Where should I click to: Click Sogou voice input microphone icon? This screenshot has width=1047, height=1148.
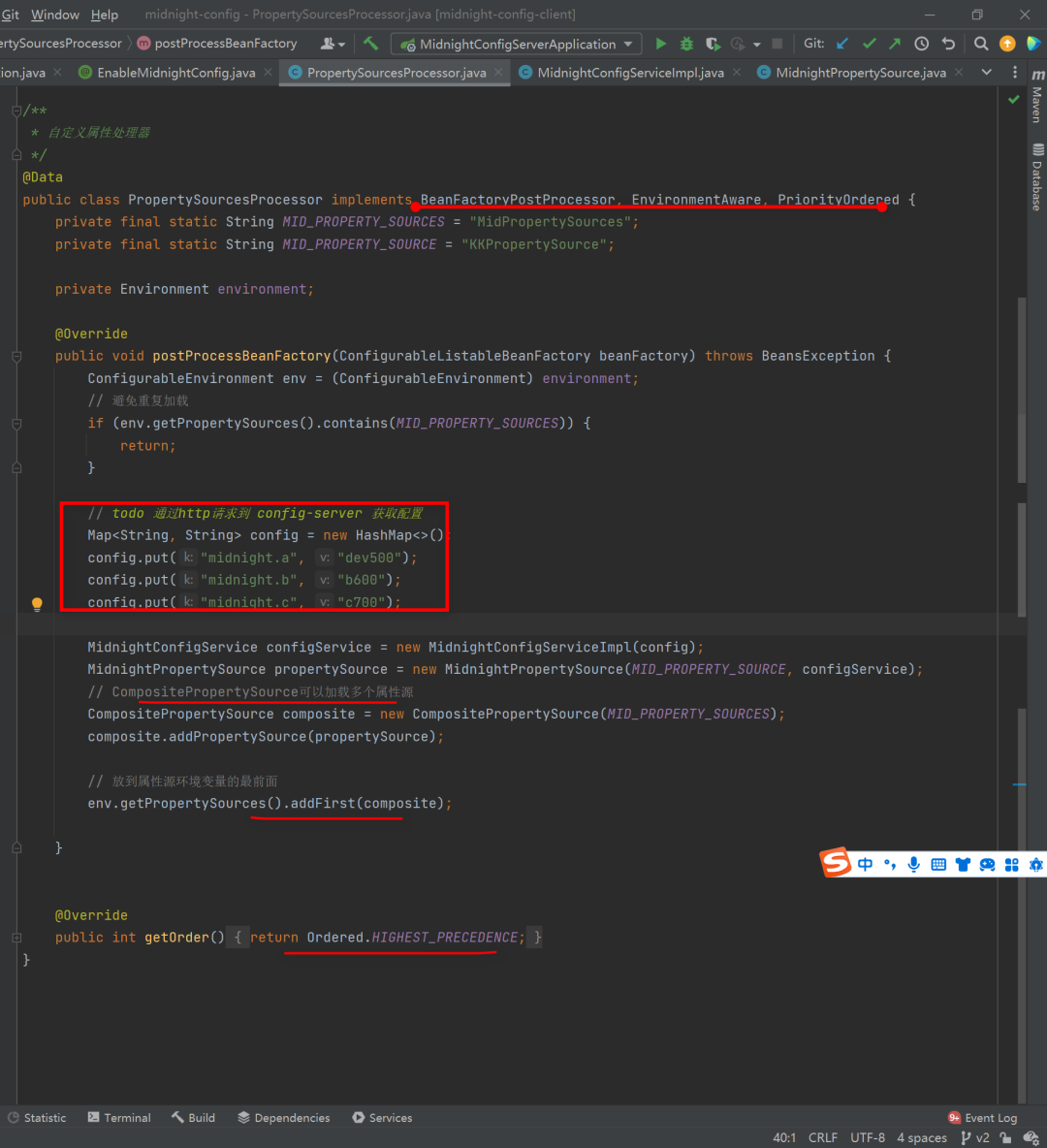point(914,865)
